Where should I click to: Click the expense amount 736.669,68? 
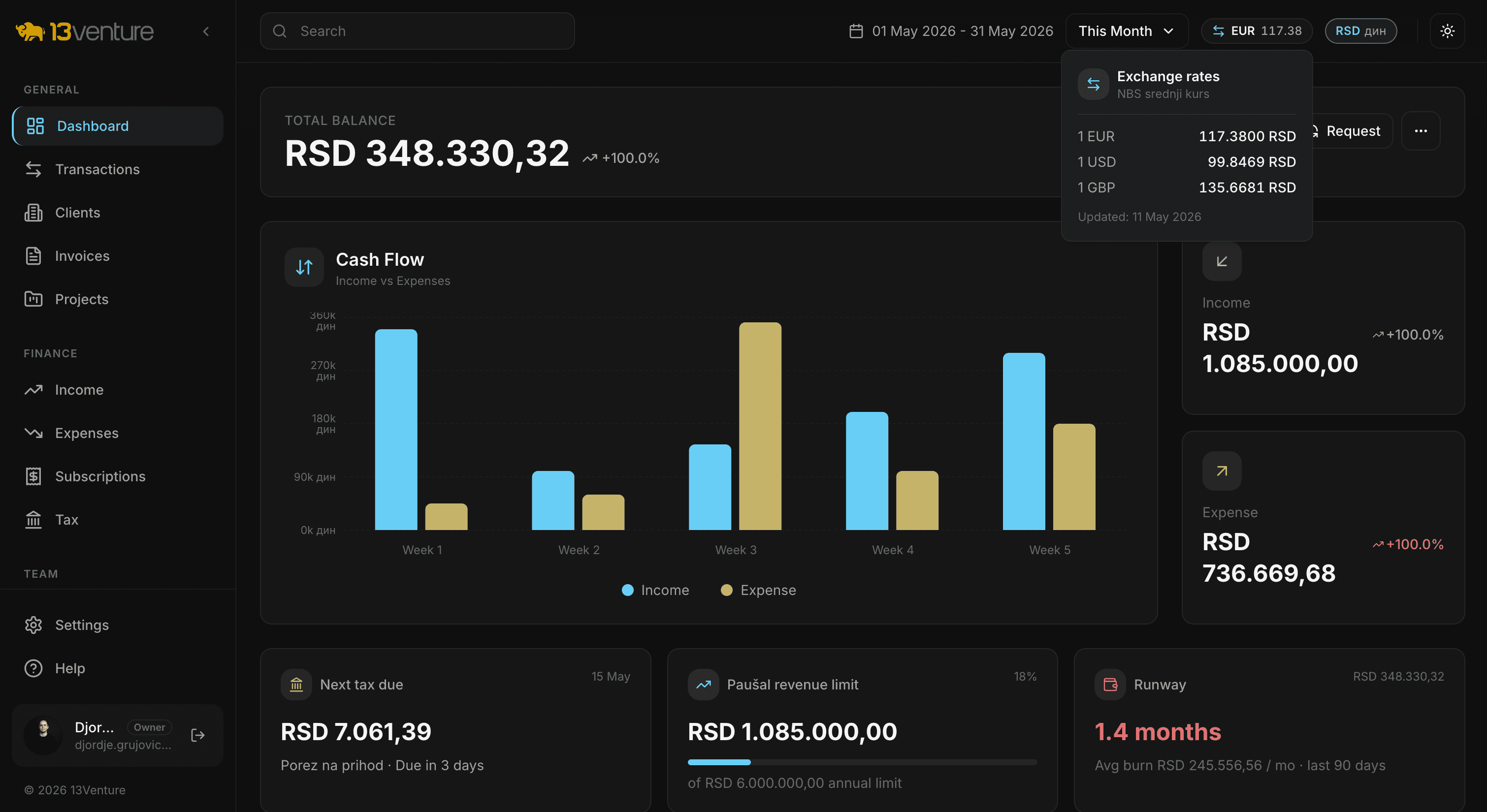[x=1269, y=573]
